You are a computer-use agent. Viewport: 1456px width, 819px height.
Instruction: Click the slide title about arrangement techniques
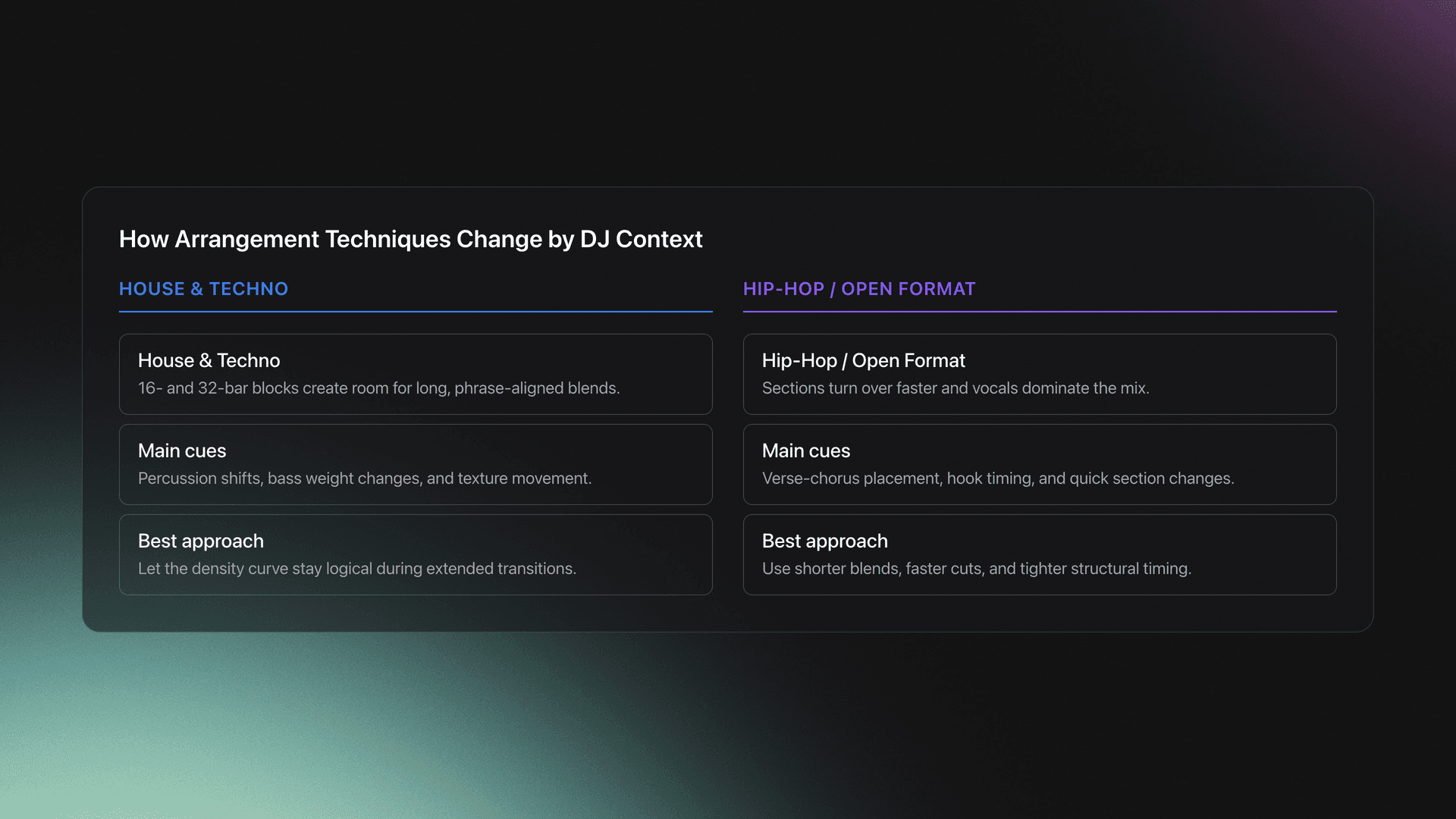pos(410,239)
